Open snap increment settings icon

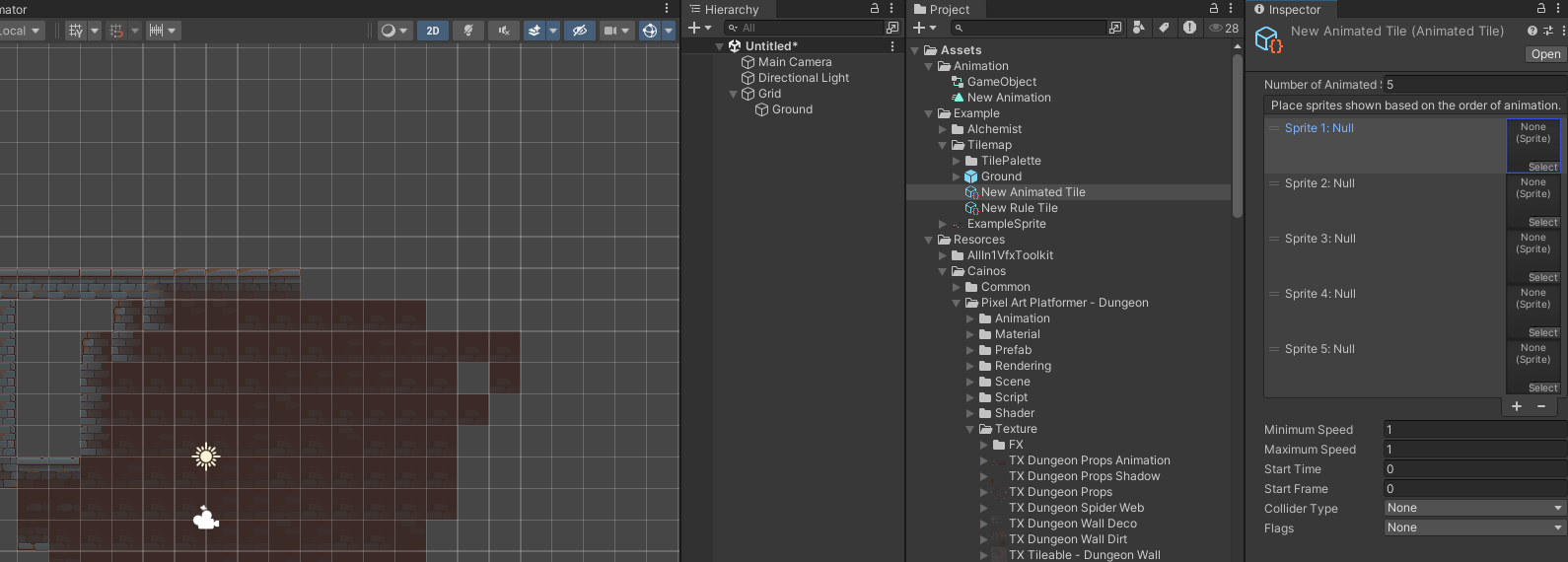pos(162,31)
